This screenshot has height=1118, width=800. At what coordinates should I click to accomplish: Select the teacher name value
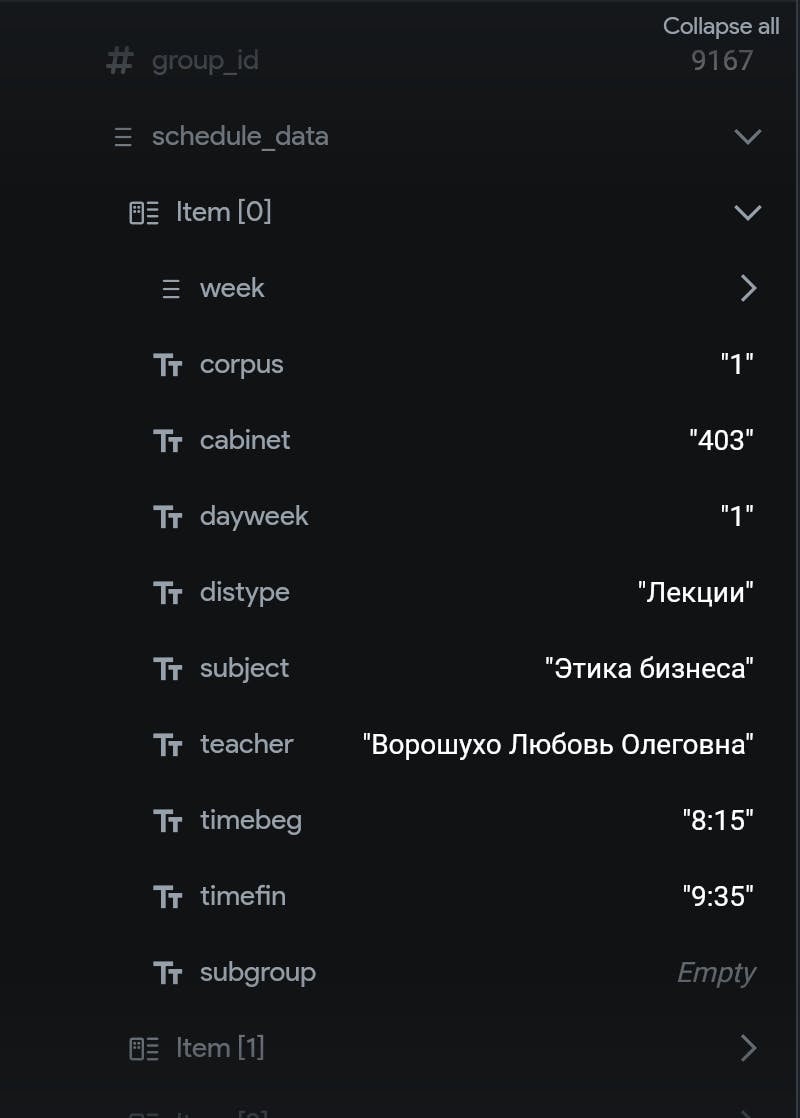(x=558, y=744)
